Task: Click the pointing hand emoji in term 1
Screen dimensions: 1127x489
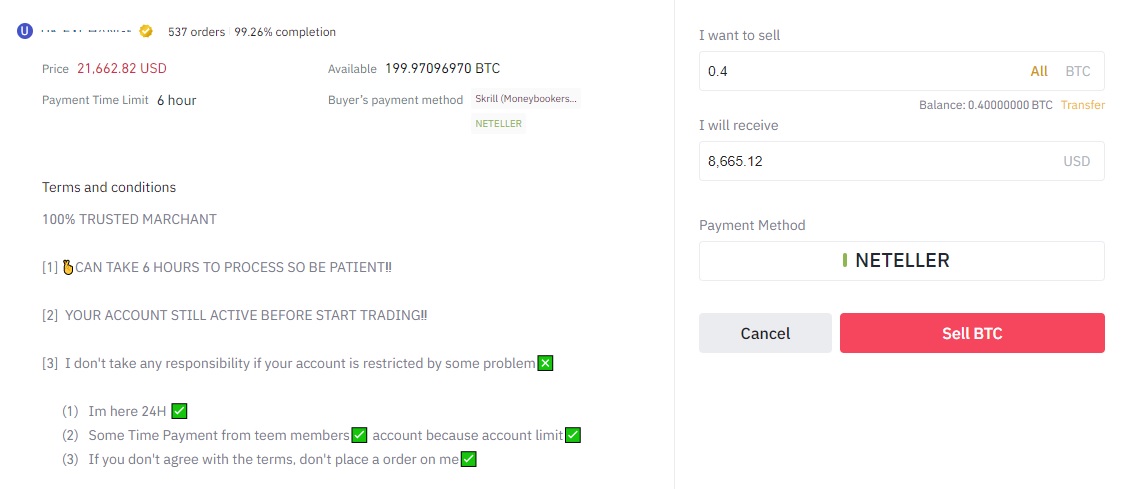Action: pos(68,267)
